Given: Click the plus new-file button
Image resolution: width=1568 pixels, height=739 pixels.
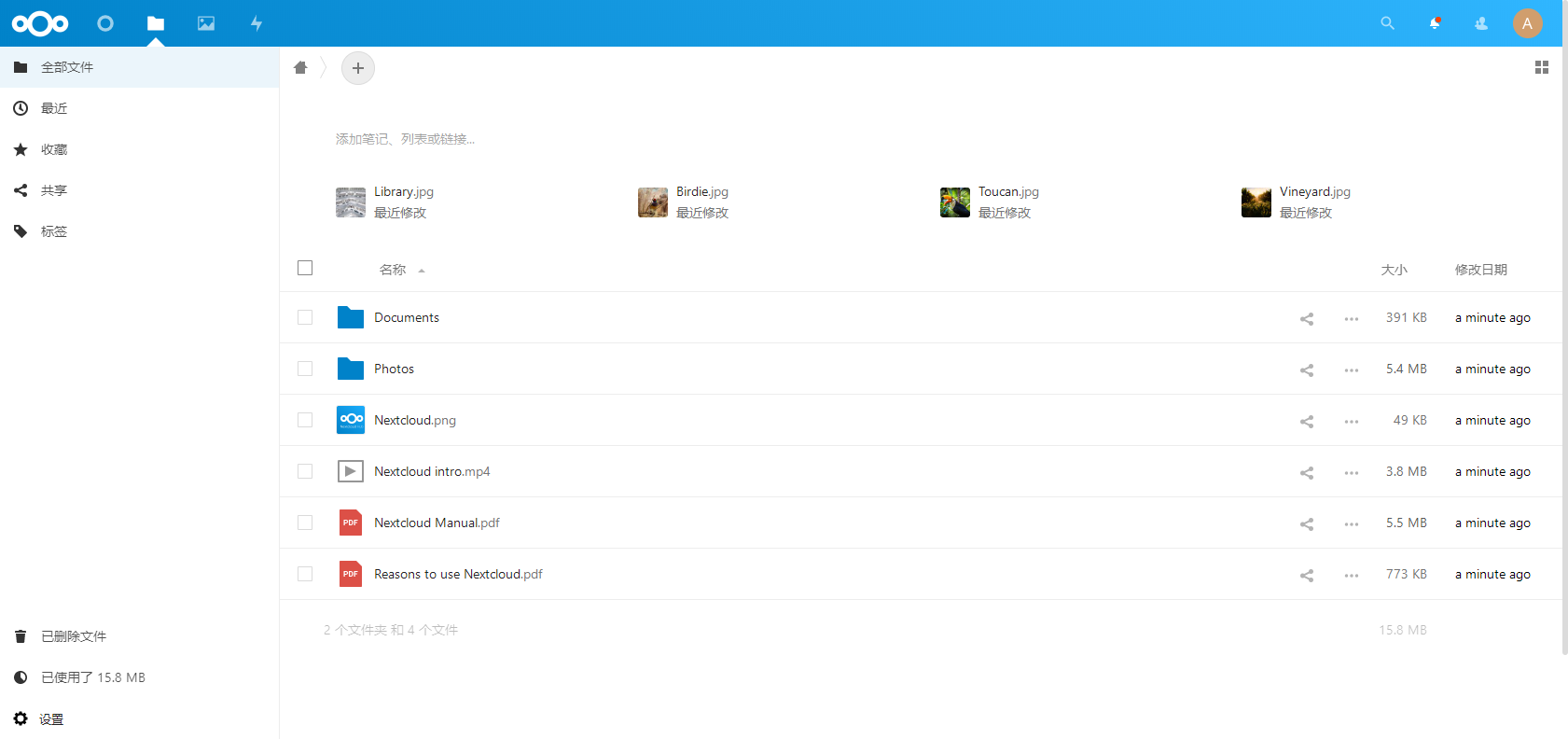Looking at the screenshot, I should 358,68.
